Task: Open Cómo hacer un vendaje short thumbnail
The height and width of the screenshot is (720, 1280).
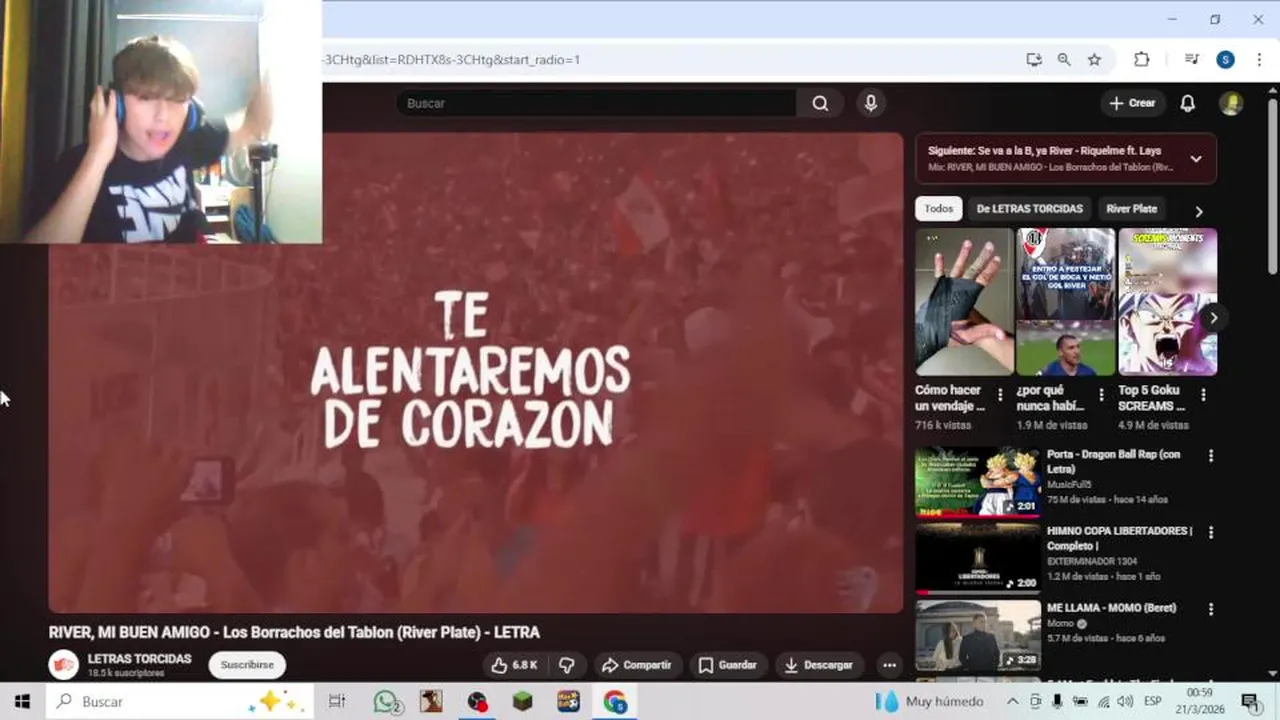Action: (x=964, y=302)
